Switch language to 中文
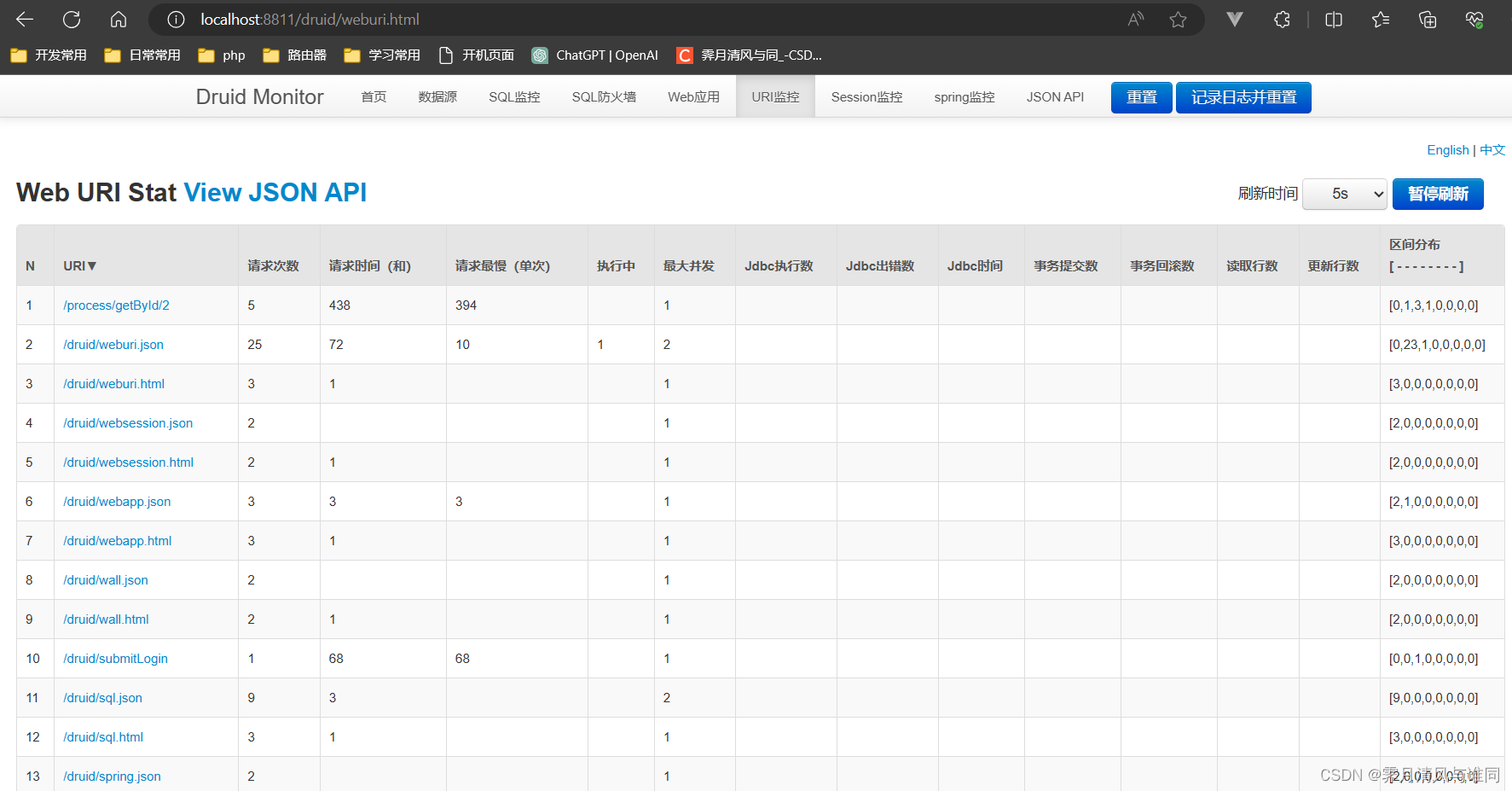The height and width of the screenshot is (791, 1512). [x=1492, y=150]
